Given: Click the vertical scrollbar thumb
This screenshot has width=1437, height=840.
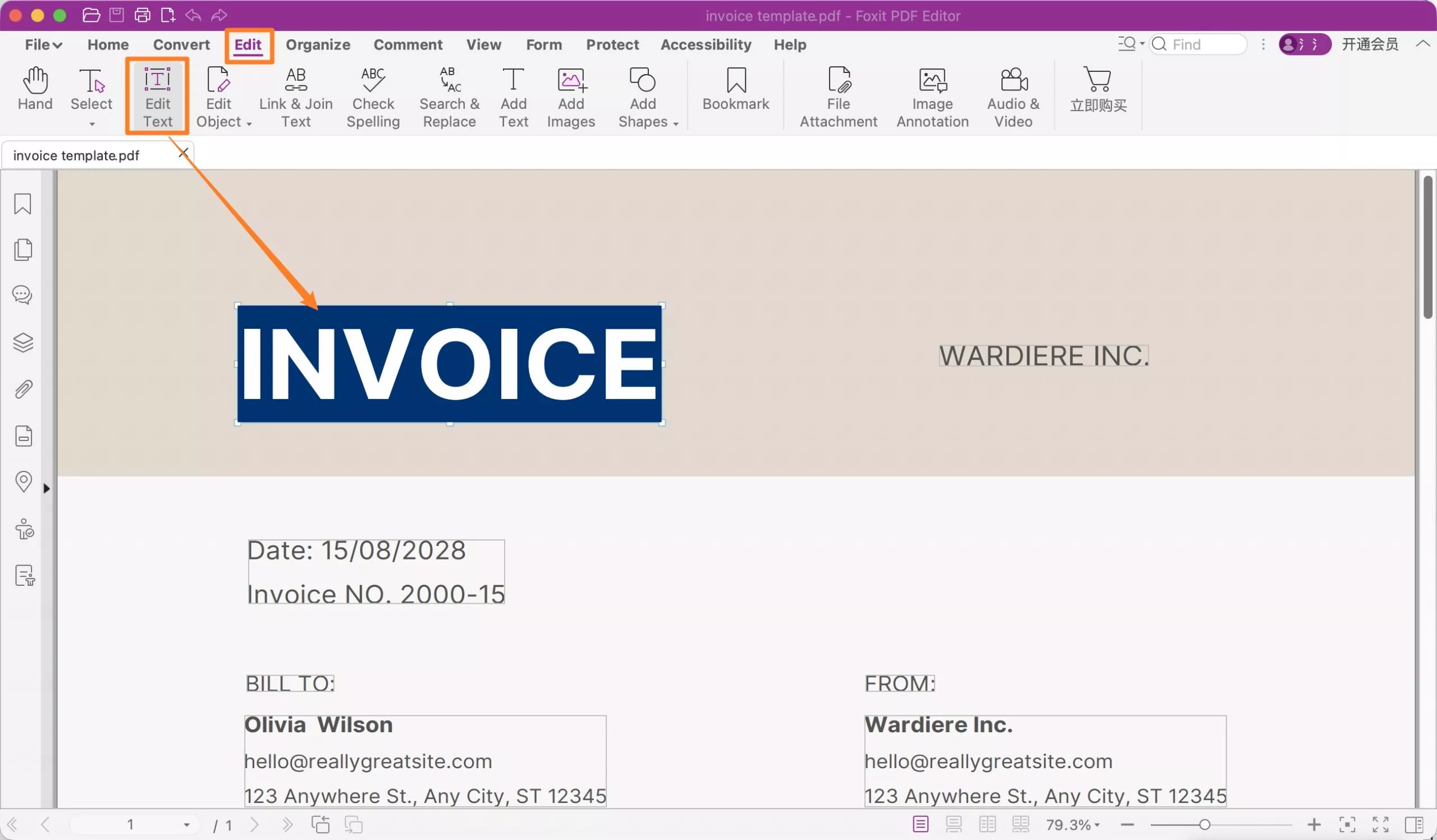Looking at the screenshot, I should [x=1427, y=247].
